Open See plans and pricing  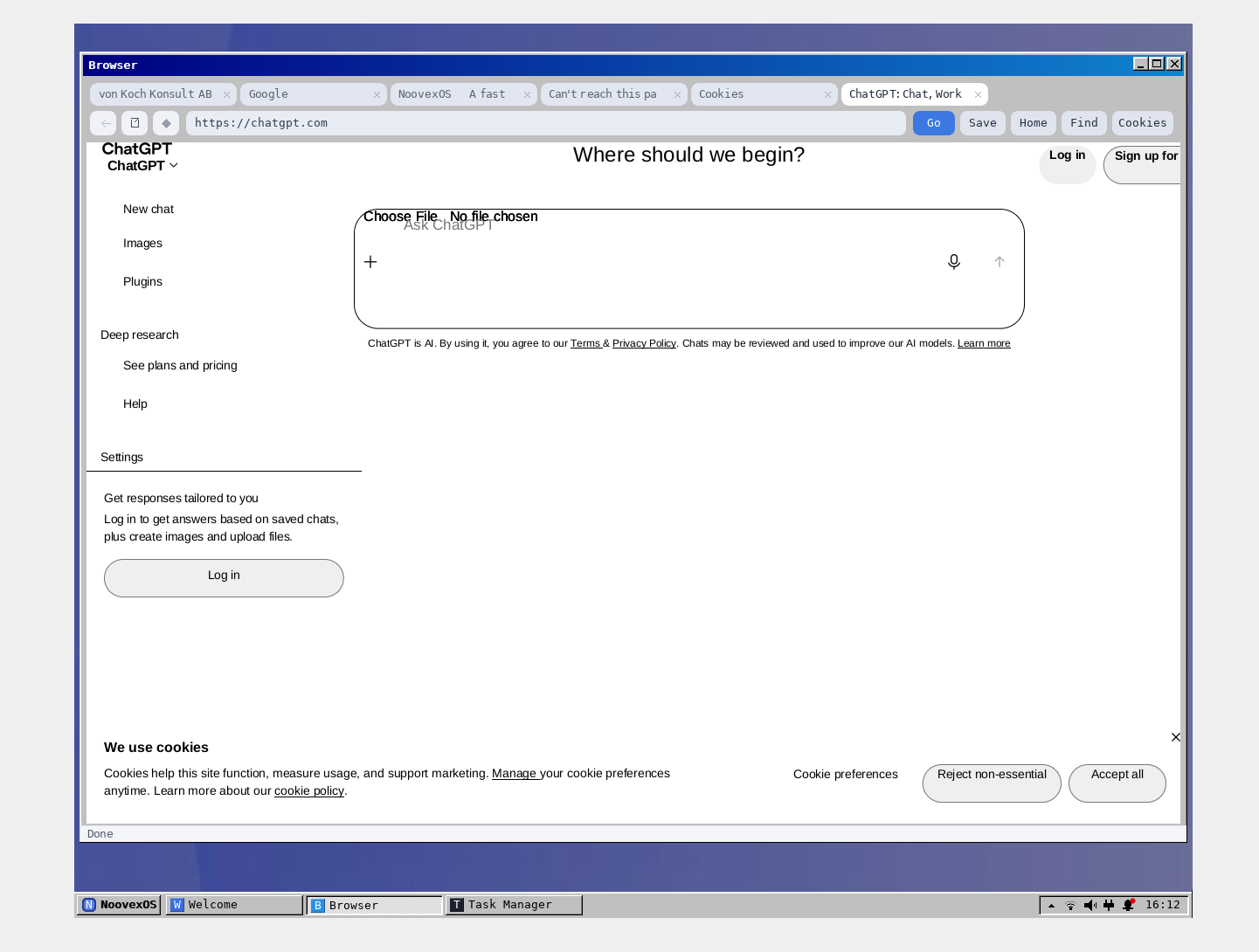(x=180, y=366)
